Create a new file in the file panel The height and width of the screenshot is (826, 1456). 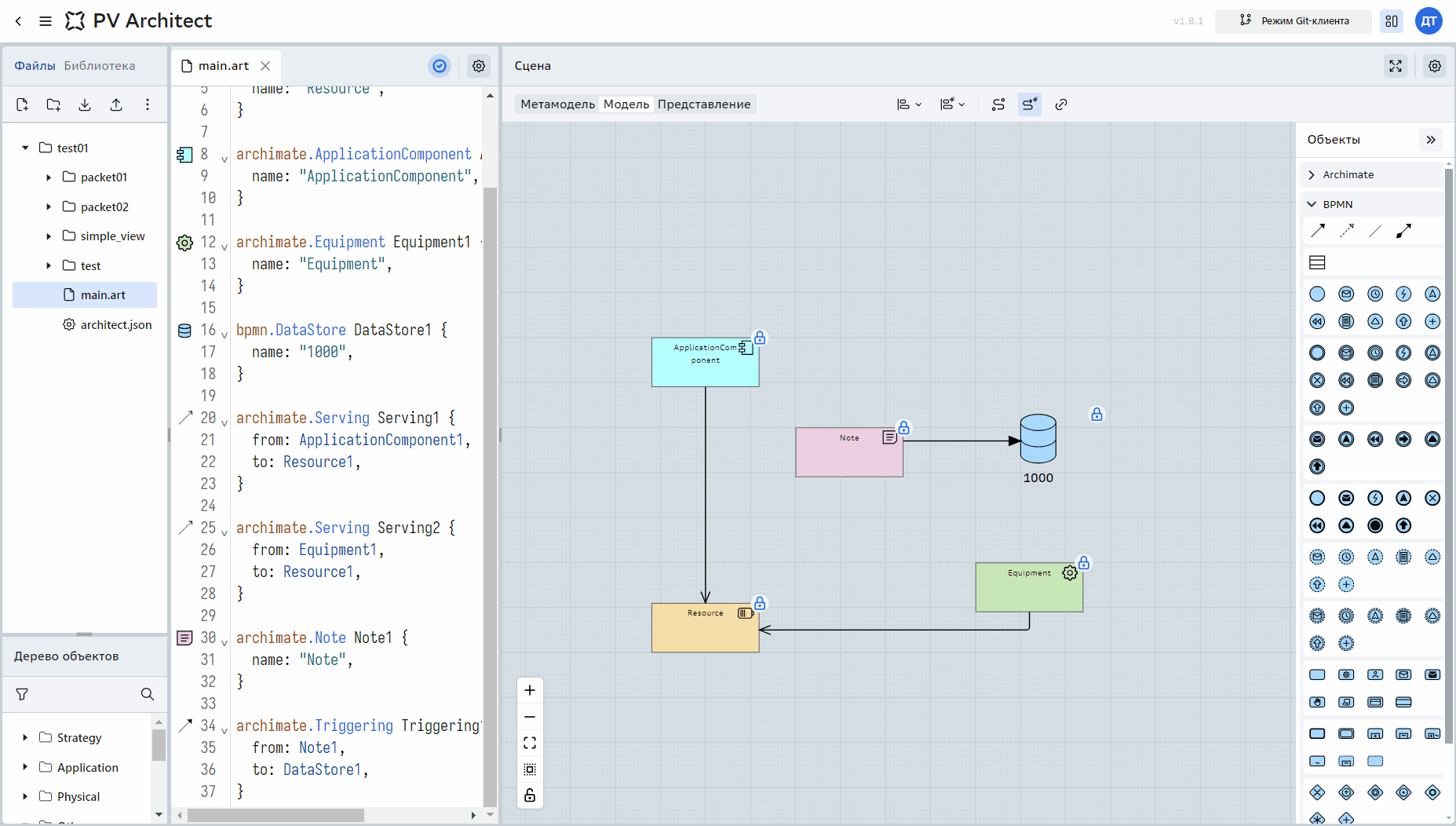[x=22, y=104]
